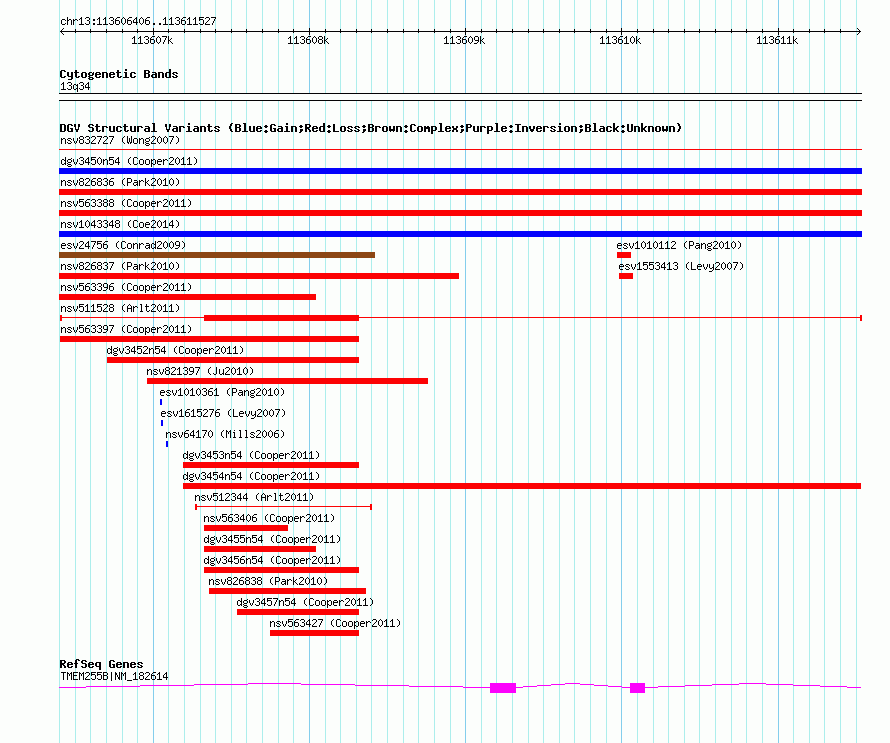The width and height of the screenshot is (890, 743).
Task: Click the dgv3456n54 (Cooper2011) label
Action: click(x=272, y=560)
